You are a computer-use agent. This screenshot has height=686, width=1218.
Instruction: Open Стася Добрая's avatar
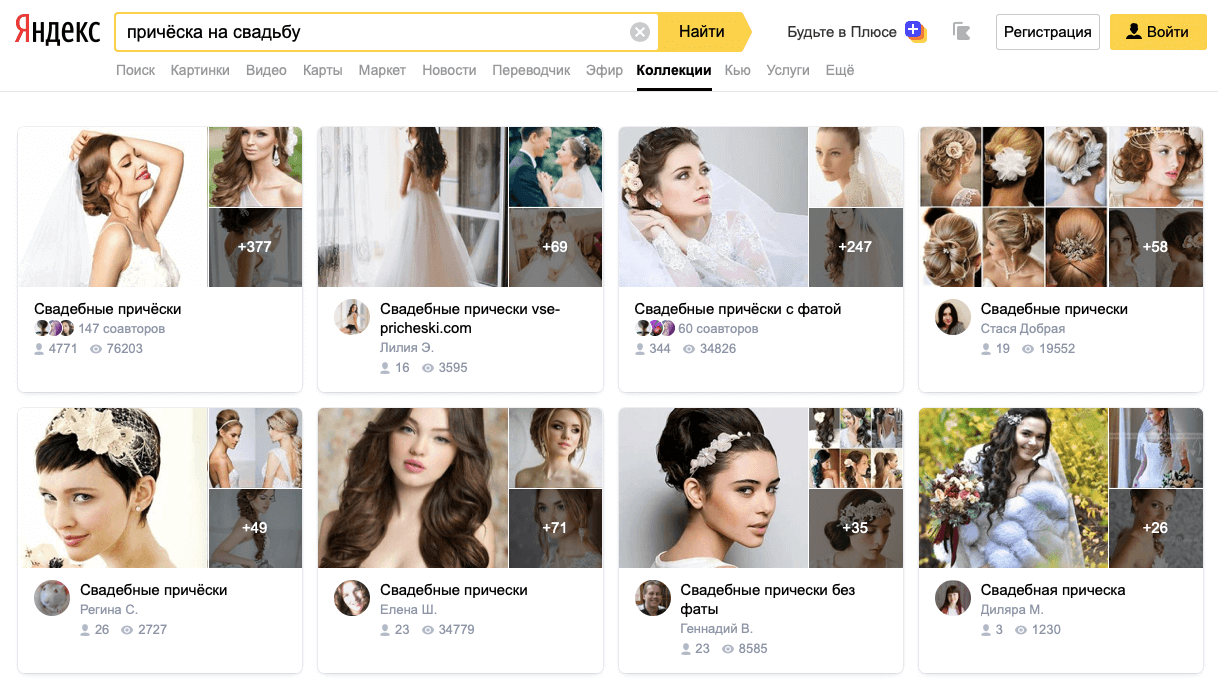tap(953, 317)
